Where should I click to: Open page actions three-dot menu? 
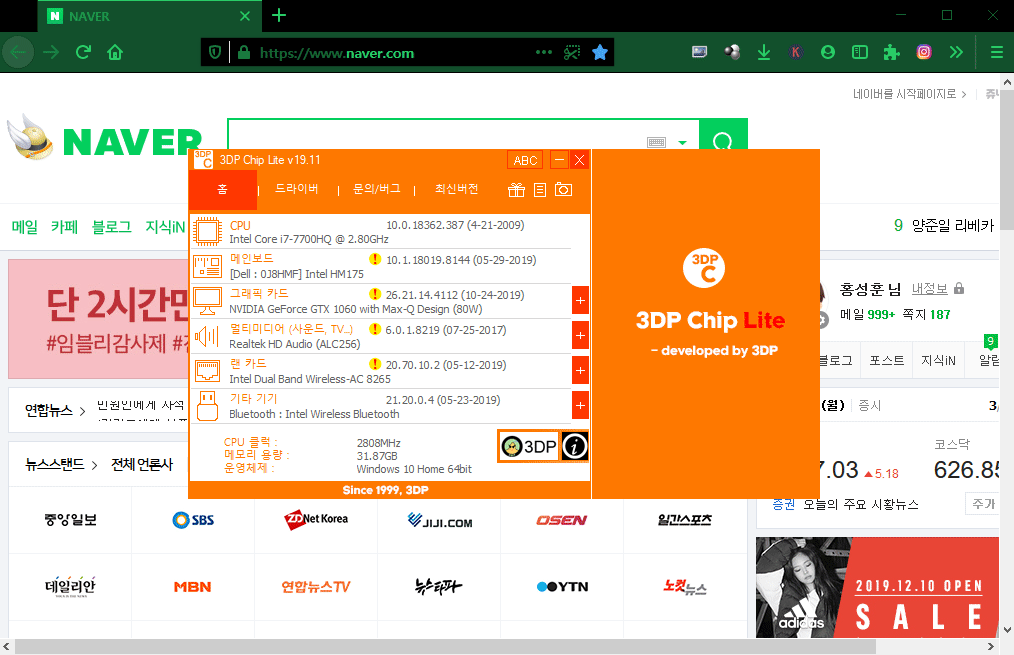pyautogui.click(x=544, y=52)
